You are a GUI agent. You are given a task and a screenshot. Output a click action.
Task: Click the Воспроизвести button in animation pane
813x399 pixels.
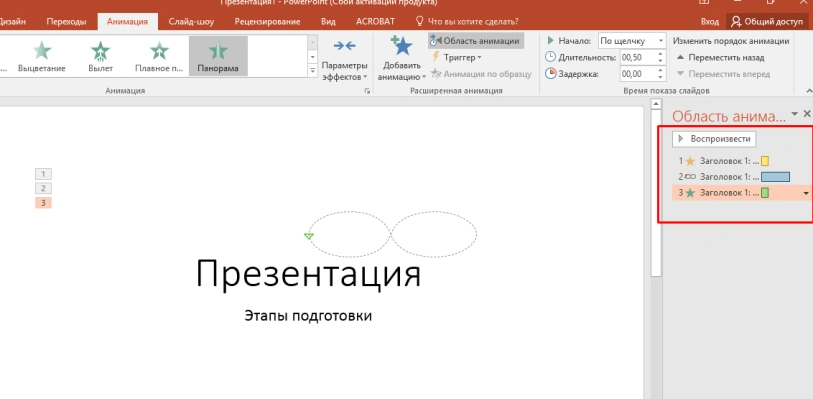point(714,139)
